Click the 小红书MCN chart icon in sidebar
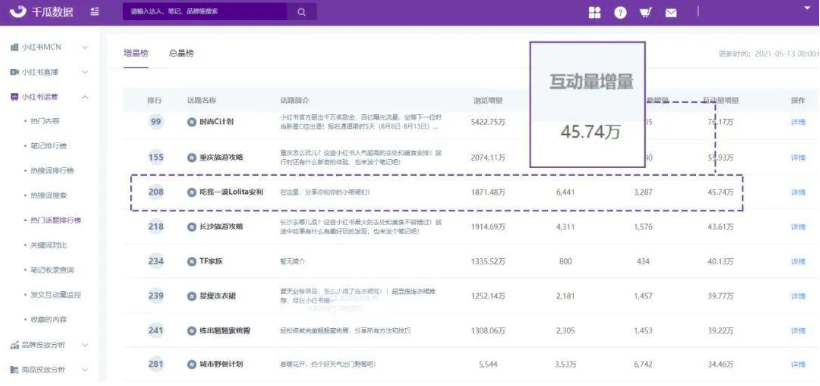The image size is (820, 386). point(15,47)
